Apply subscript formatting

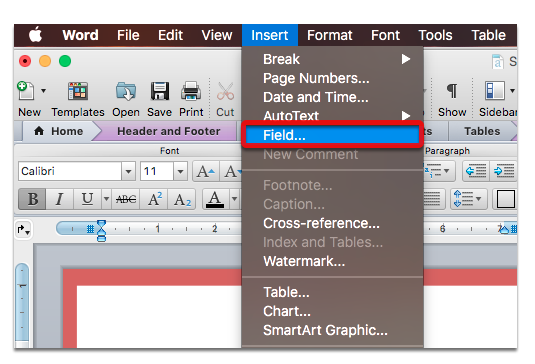coord(182,199)
